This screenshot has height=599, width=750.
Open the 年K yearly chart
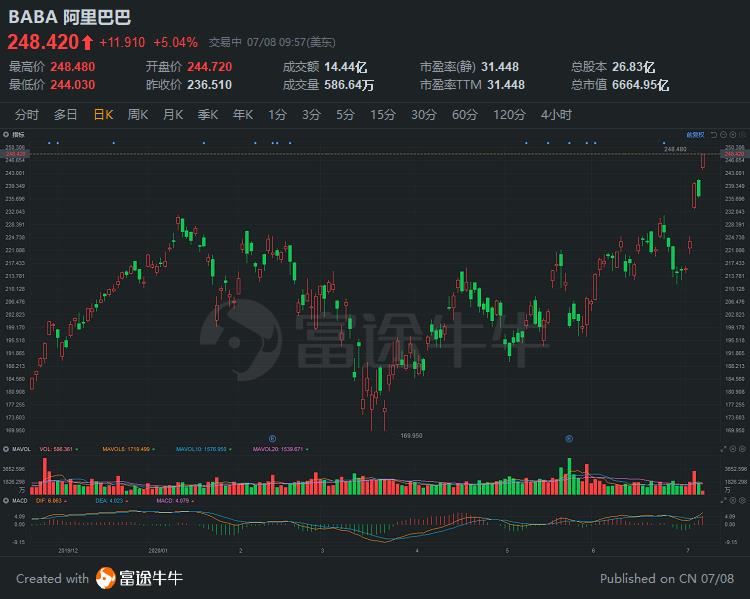(x=243, y=115)
